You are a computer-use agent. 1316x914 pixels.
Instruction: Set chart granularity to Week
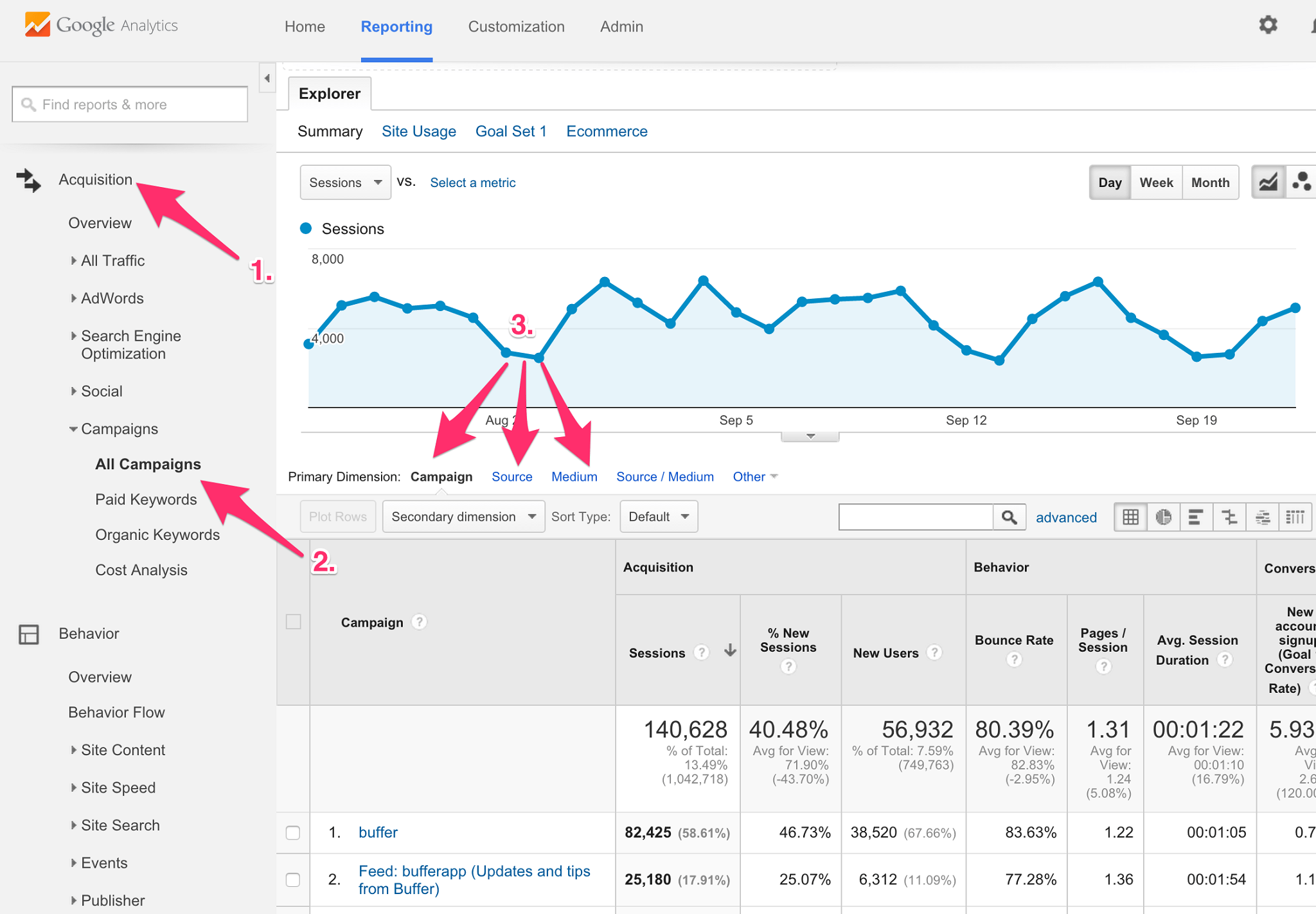(x=1155, y=183)
